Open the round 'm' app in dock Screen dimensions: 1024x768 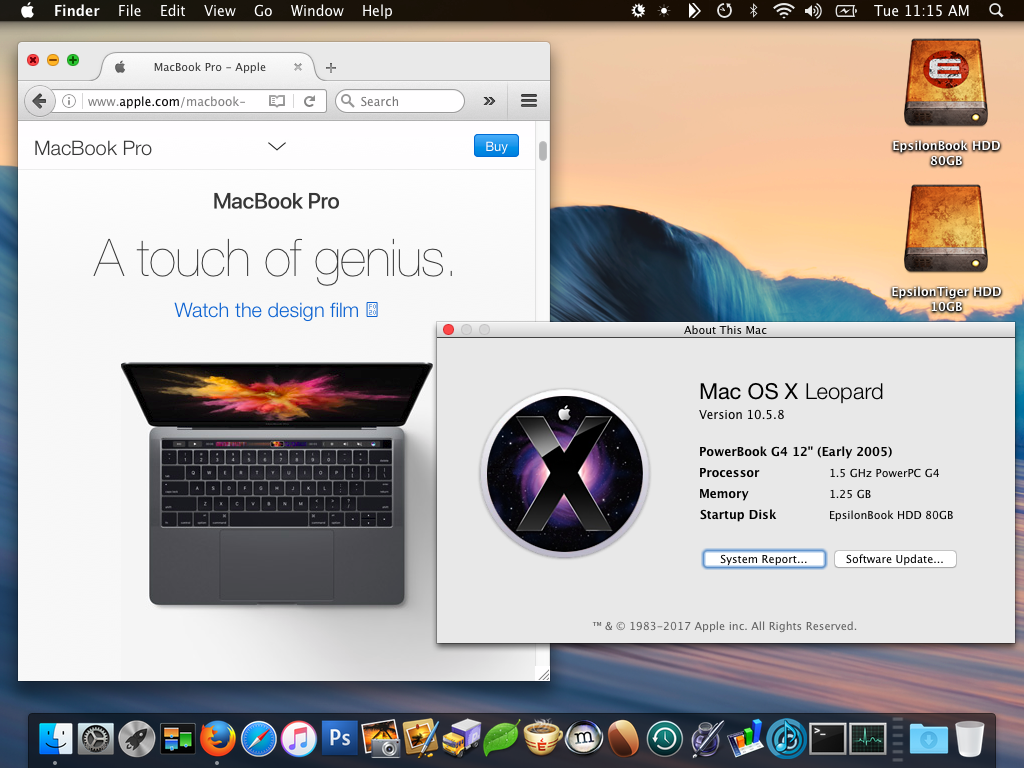pos(583,739)
